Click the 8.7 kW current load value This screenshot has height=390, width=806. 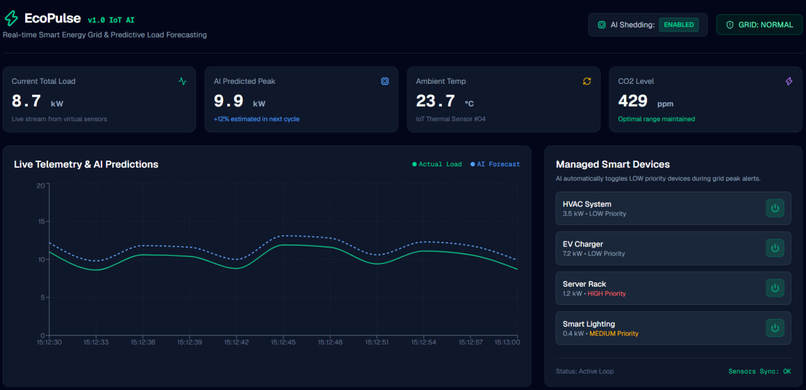pyautogui.click(x=37, y=102)
